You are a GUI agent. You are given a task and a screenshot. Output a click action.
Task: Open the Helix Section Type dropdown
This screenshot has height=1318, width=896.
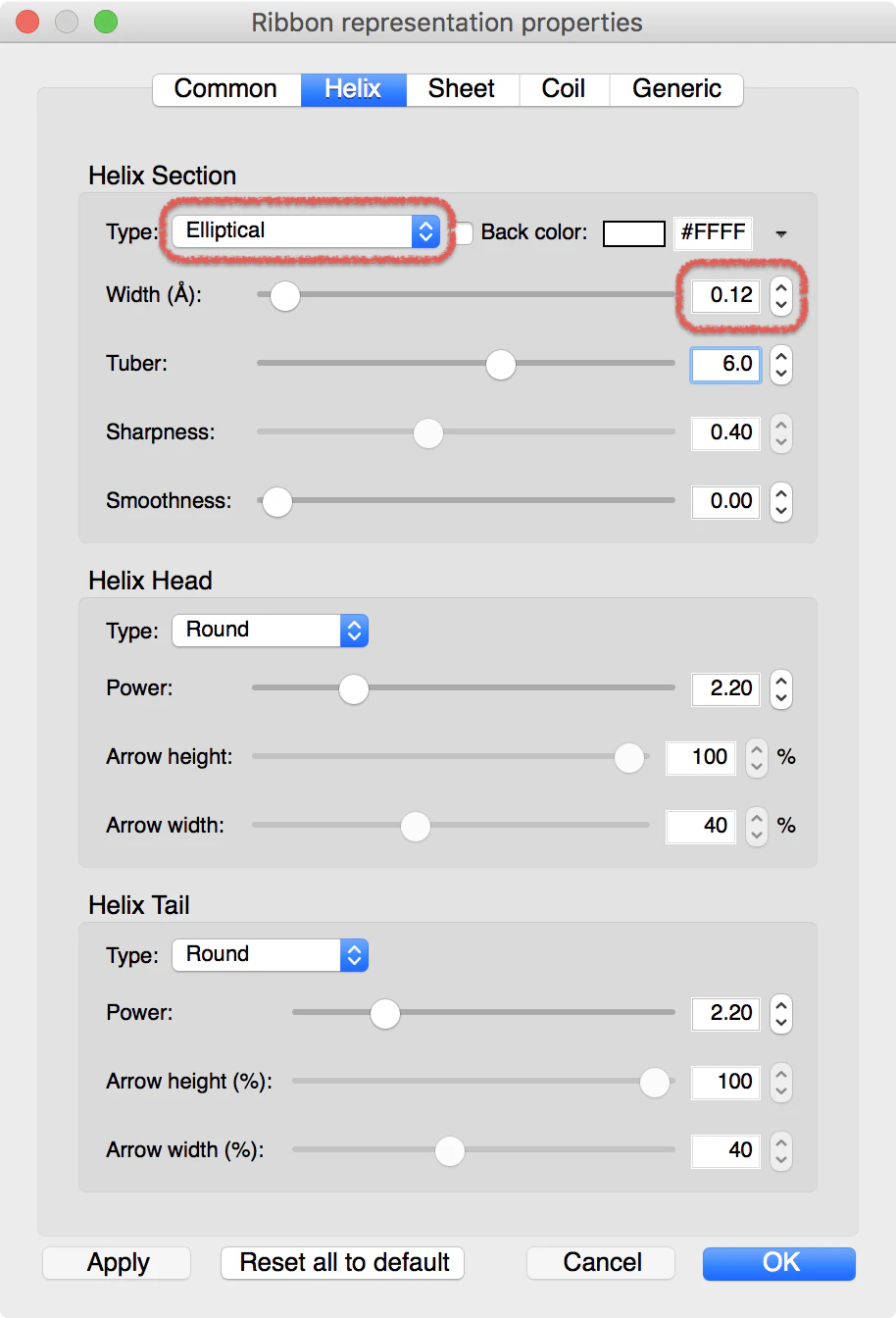pyautogui.click(x=306, y=231)
